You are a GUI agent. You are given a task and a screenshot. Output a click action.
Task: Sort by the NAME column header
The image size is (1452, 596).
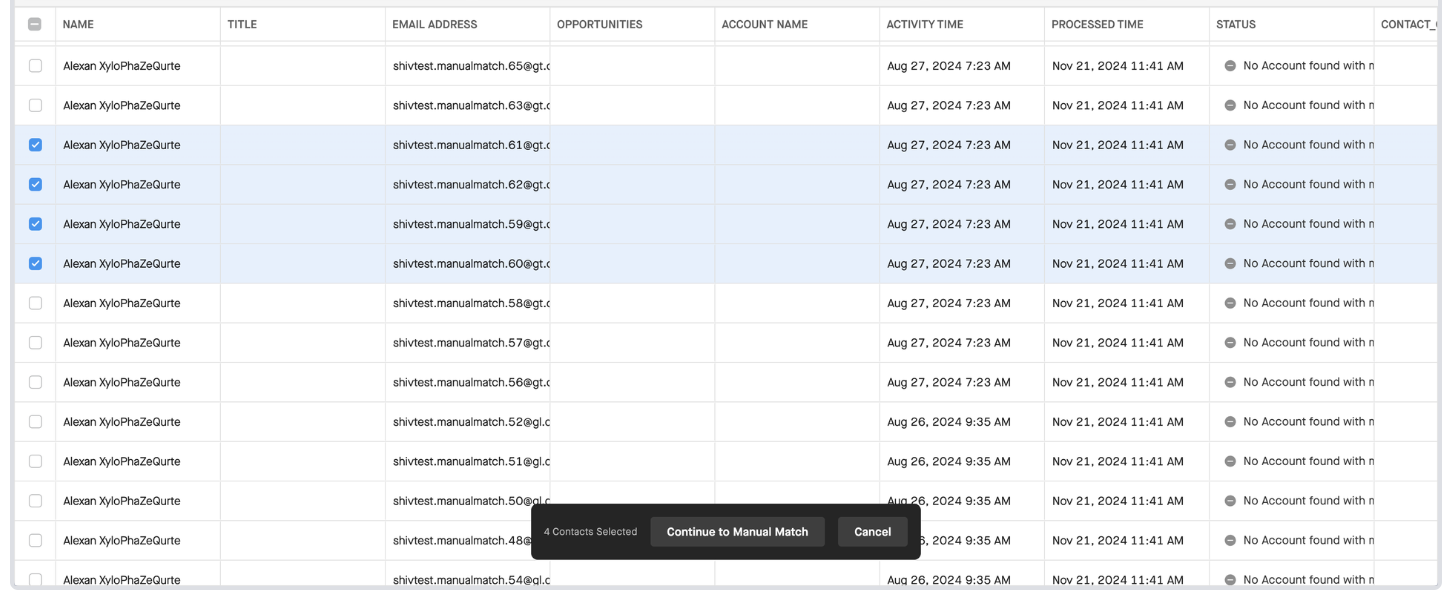(x=78, y=24)
